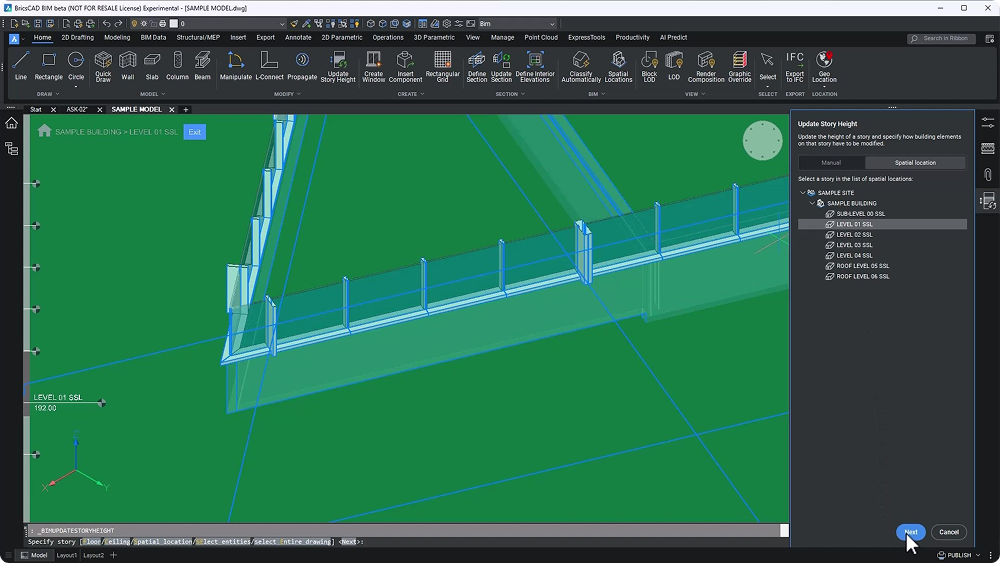Switch to the Manual mode tab

[x=831, y=163]
